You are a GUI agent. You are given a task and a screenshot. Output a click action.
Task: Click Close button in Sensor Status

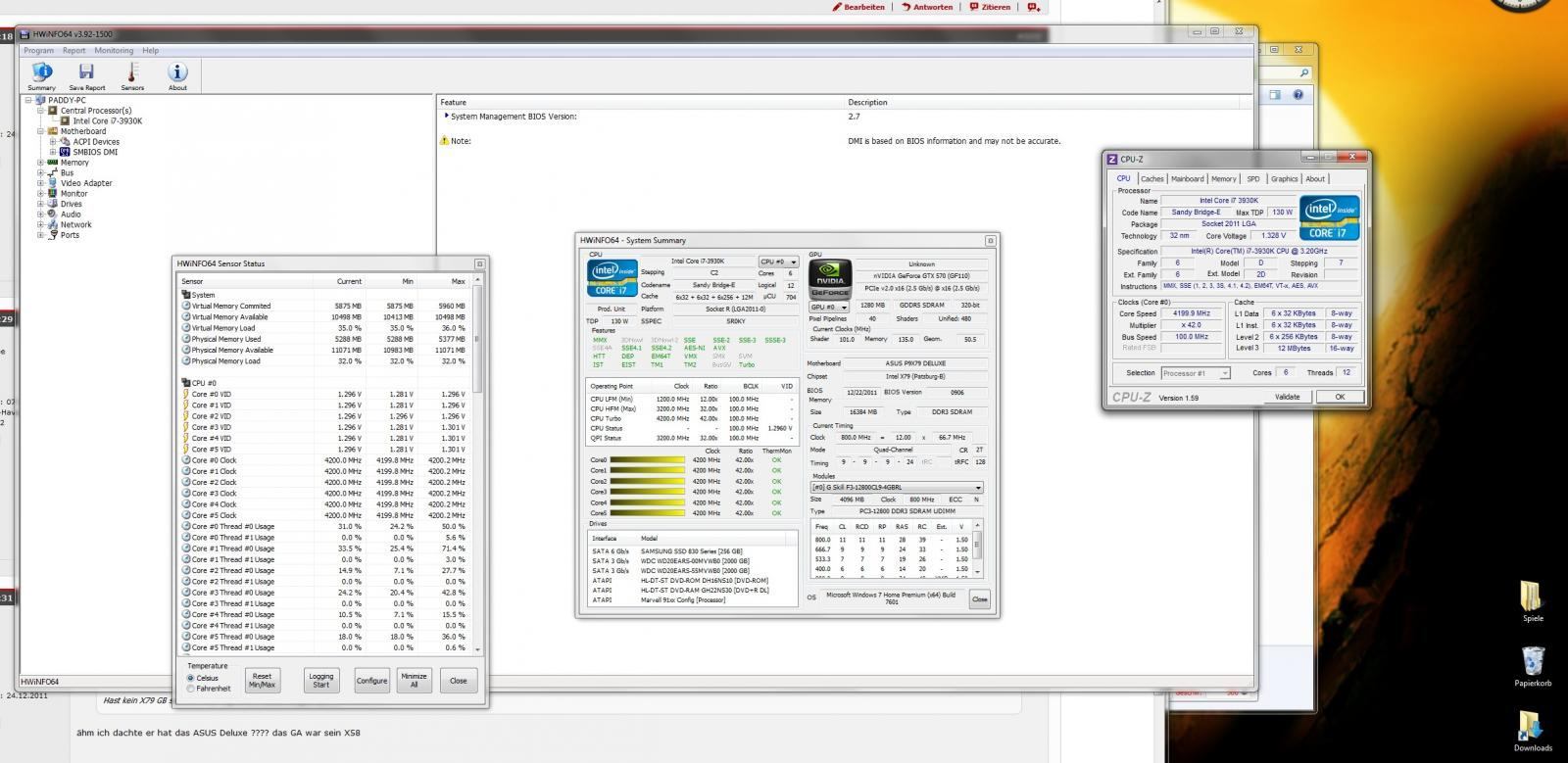(x=459, y=681)
